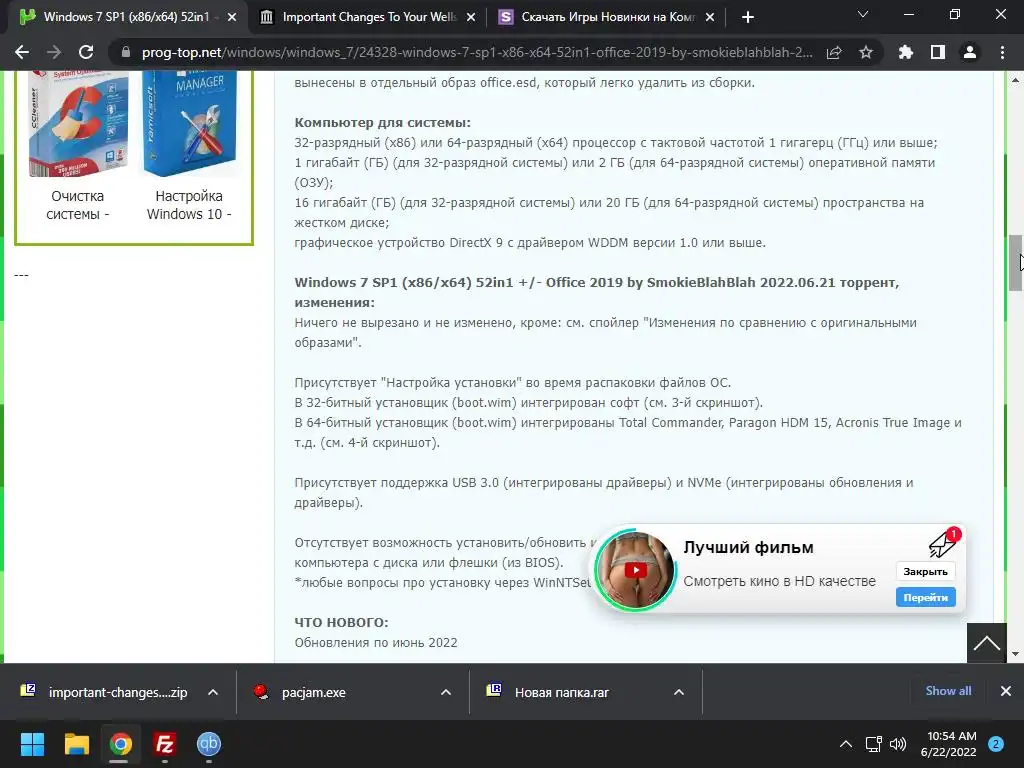Bookmark this page with the star
The image size is (1024, 768).
(x=866, y=52)
